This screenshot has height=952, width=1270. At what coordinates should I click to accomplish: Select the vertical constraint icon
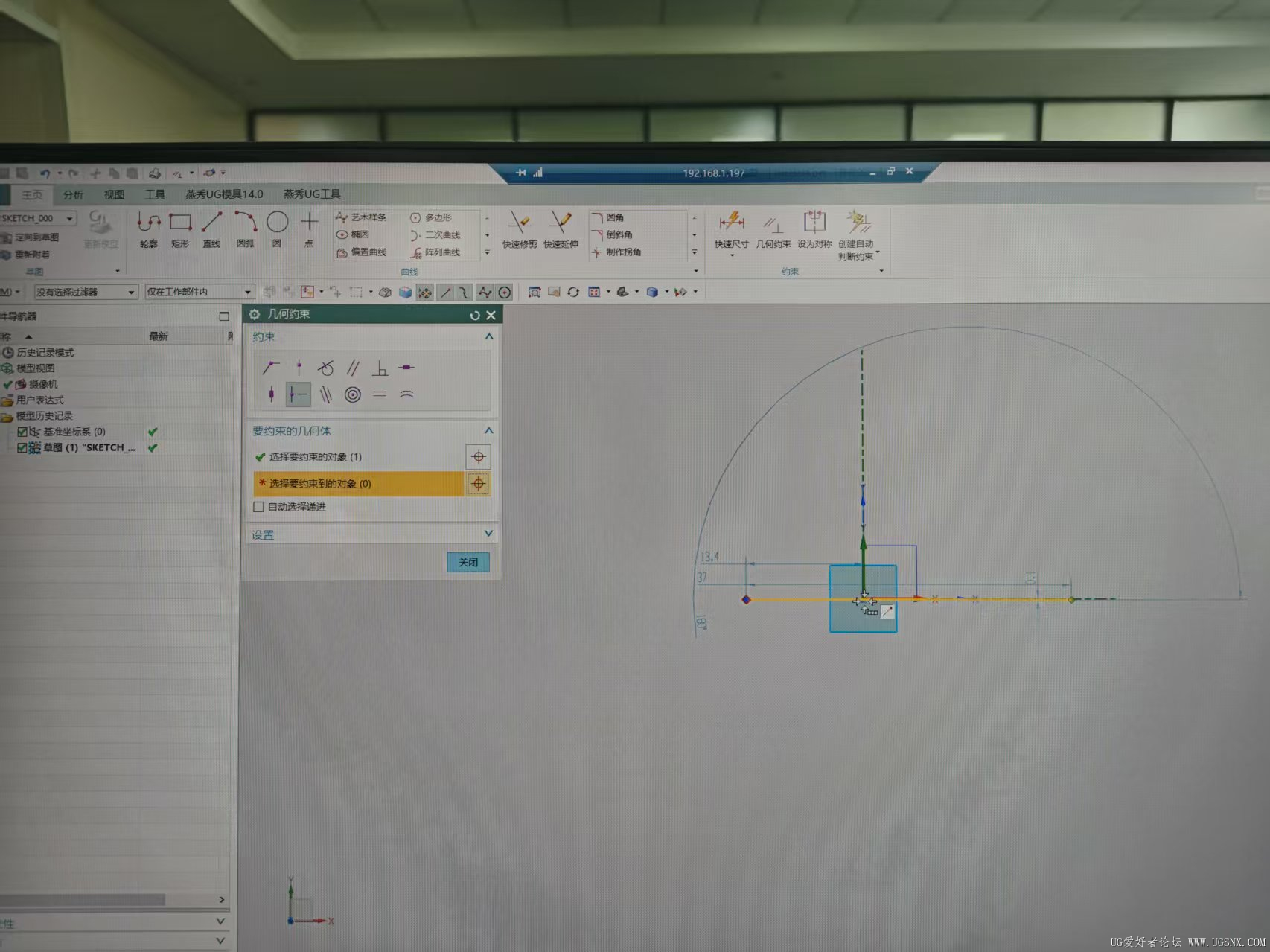tap(271, 394)
